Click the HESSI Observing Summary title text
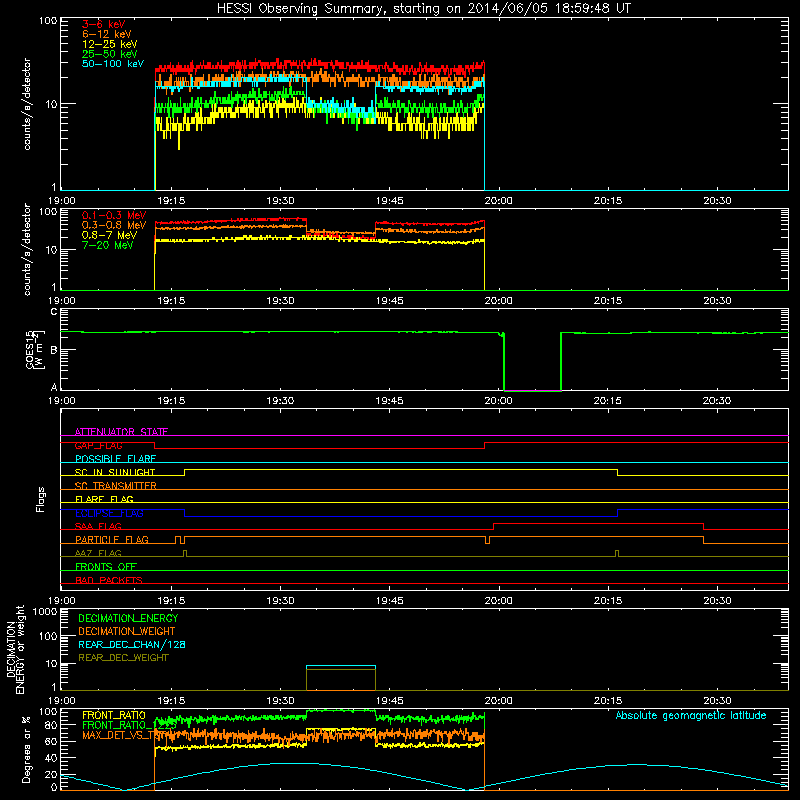This screenshot has height=800, width=800. click(423, 9)
